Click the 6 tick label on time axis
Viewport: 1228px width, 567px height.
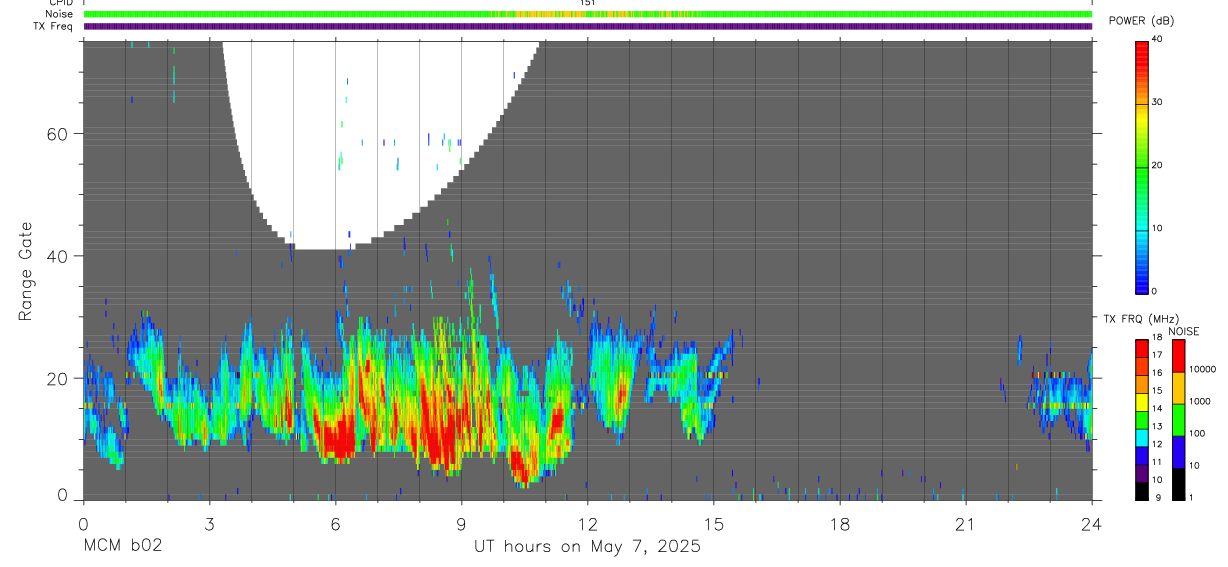tap(335, 524)
